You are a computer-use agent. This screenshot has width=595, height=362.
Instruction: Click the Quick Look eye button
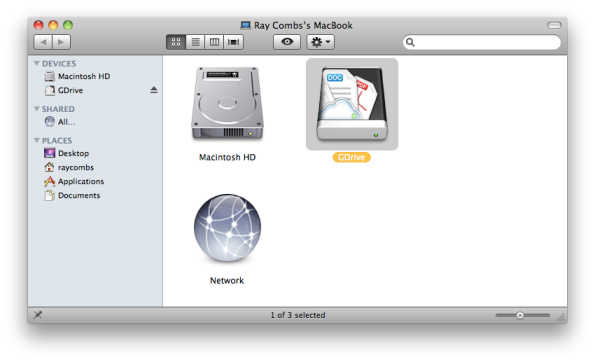pyautogui.click(x=287, y=42)
